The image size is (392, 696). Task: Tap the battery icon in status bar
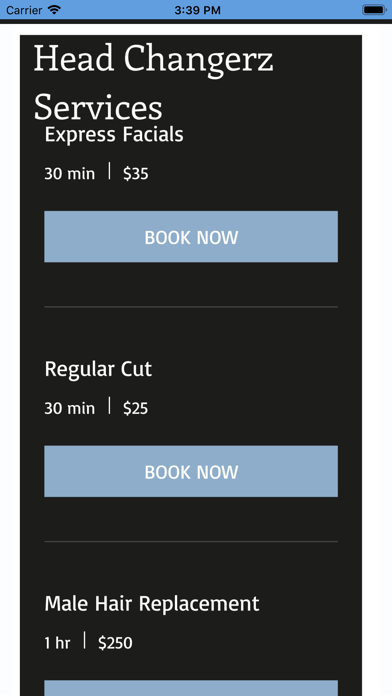click(374, 9)
